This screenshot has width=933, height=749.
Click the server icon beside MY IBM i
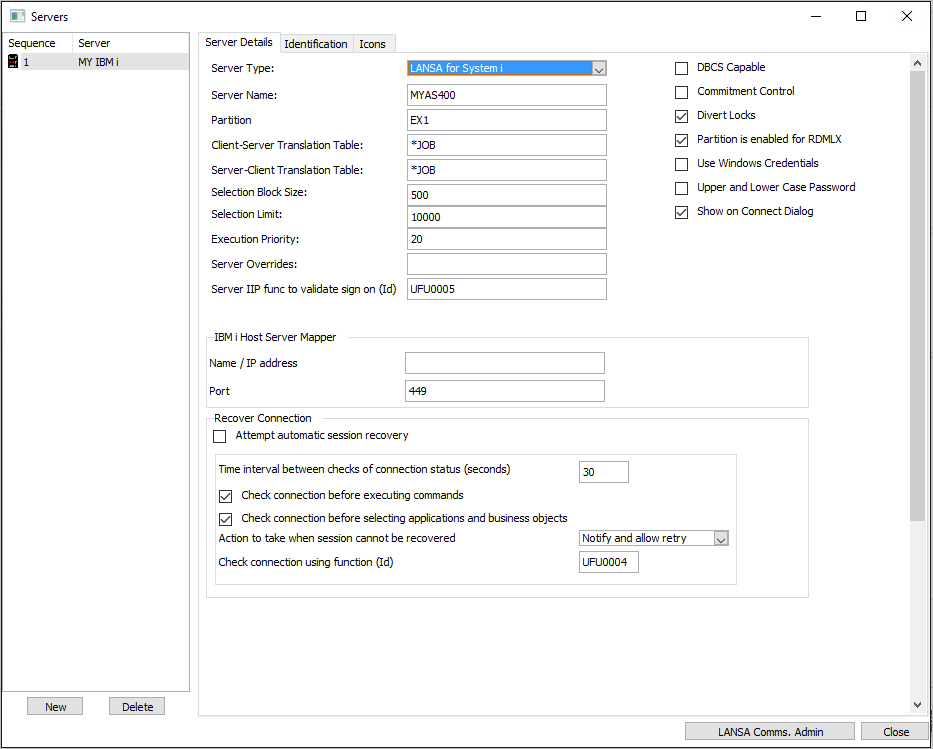pyautogui.click(x=13, y=62)
